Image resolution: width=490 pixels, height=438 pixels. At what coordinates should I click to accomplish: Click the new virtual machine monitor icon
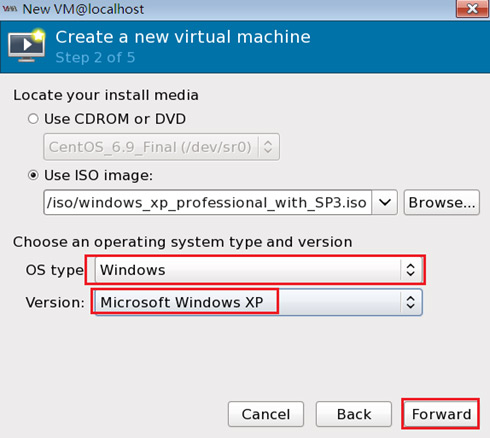27,46
